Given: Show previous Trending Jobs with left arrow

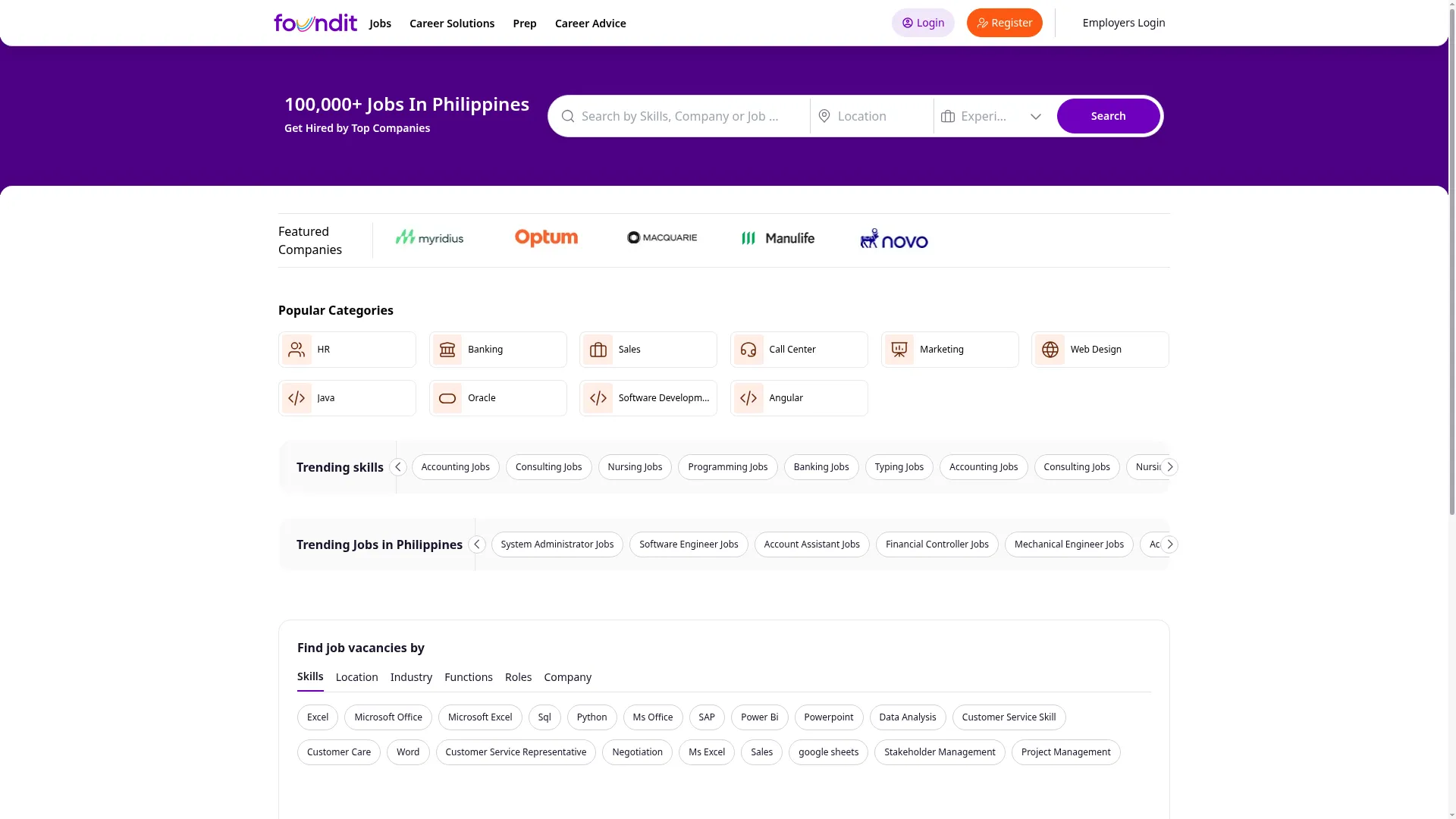Looking at the screenshot, I should [x=477, y=544].
